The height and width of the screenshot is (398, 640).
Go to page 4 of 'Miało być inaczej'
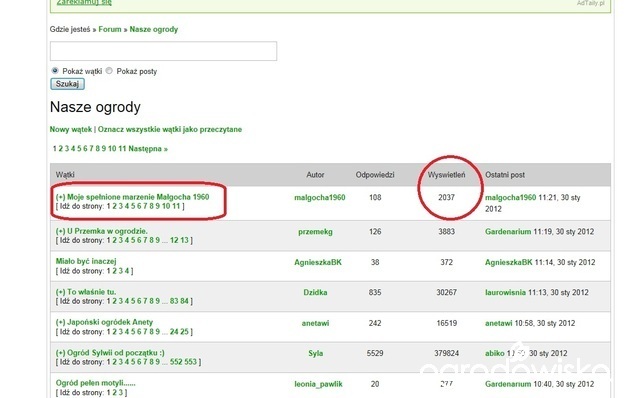point(127,271)
